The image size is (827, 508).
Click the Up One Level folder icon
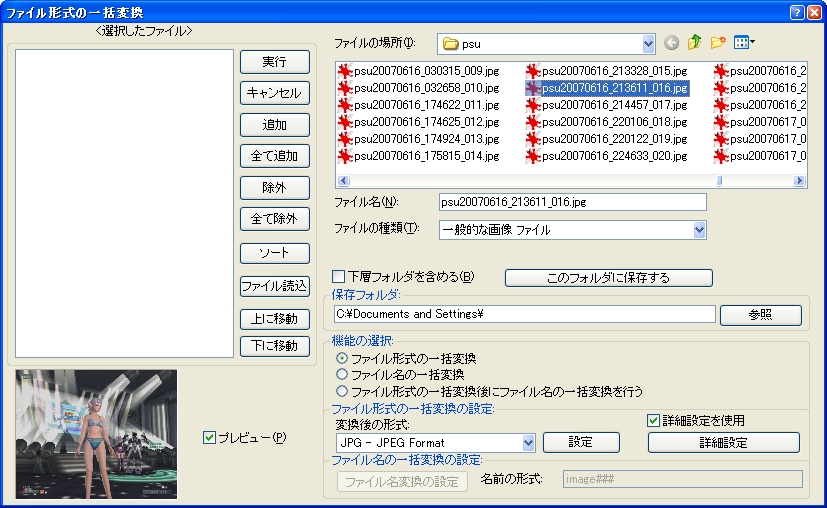[694, 43]
